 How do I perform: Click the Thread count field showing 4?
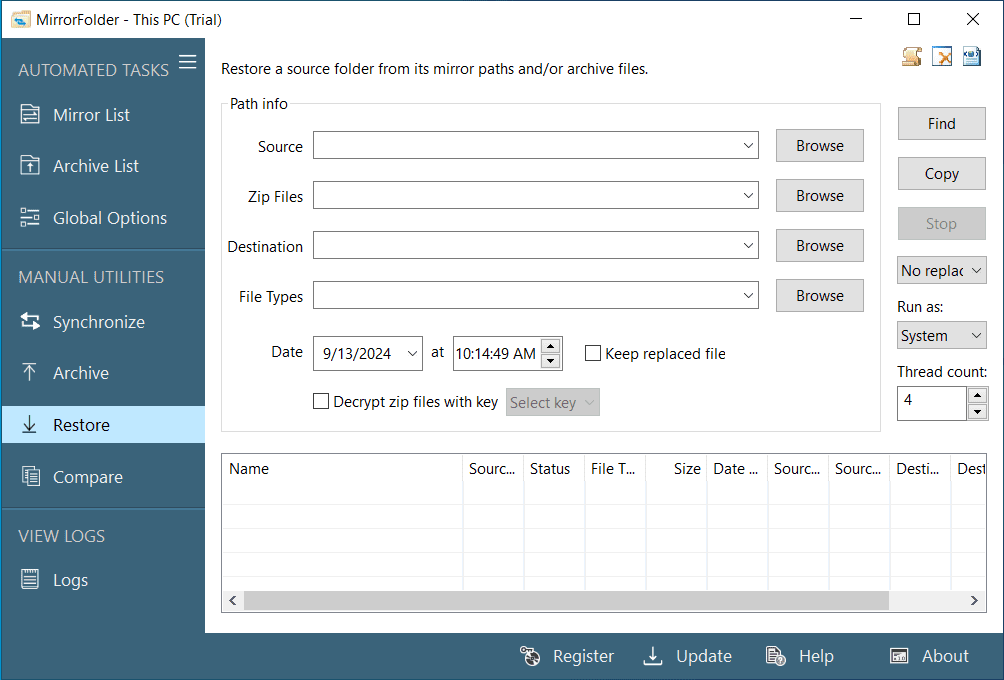[932, 403]
